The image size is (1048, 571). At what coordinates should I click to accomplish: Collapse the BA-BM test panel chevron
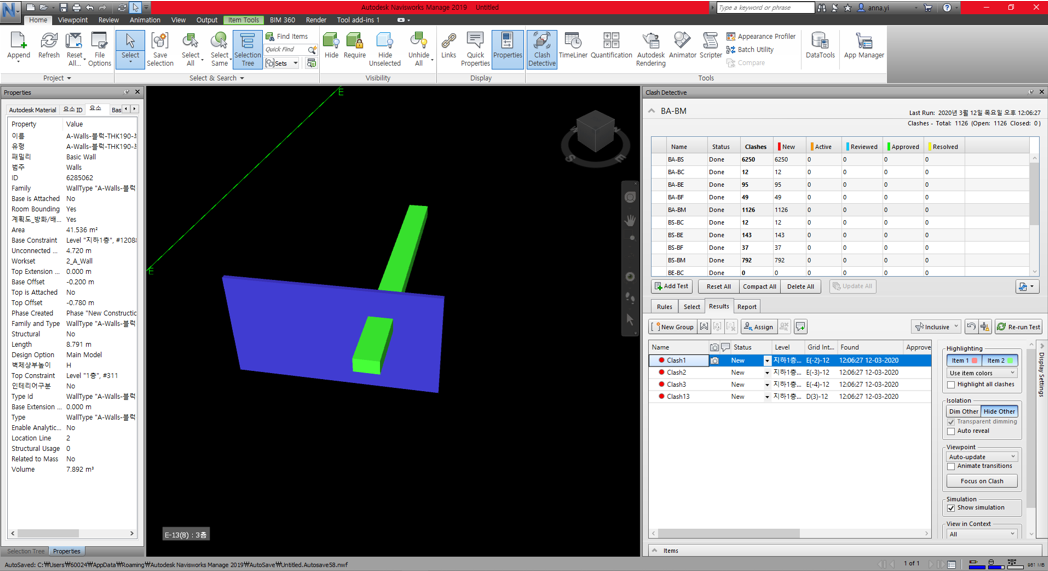pos(652,111)
